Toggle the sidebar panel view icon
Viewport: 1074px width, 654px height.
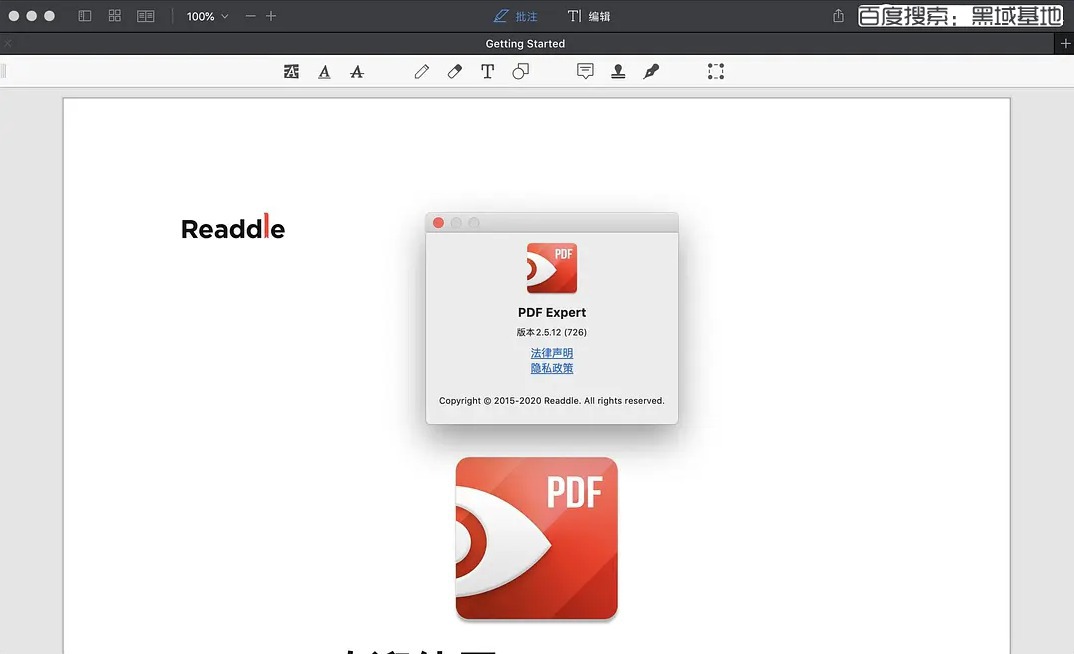(85, 16)
